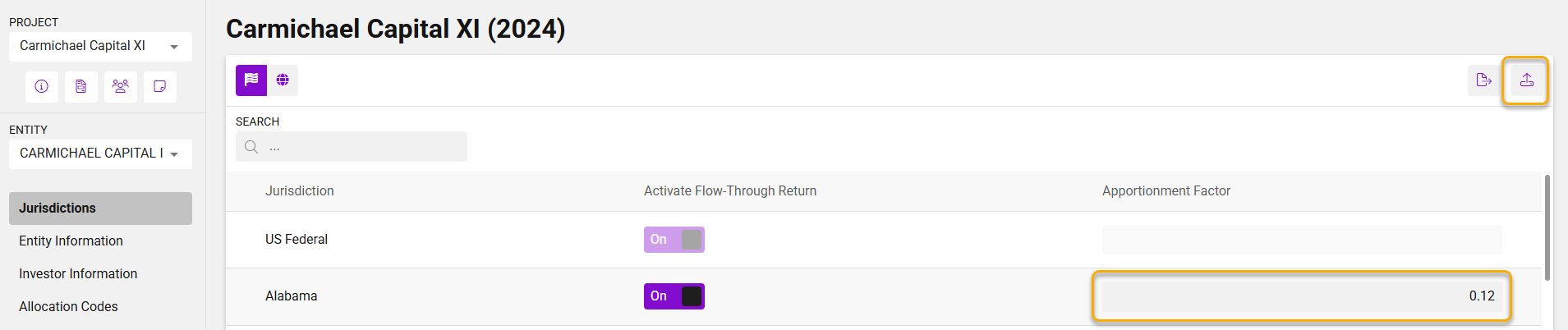Viewport: 1568px width, 330px height.
Task: Open the Carmichael Capital XI project dropdown
Action: click(100, 46)
